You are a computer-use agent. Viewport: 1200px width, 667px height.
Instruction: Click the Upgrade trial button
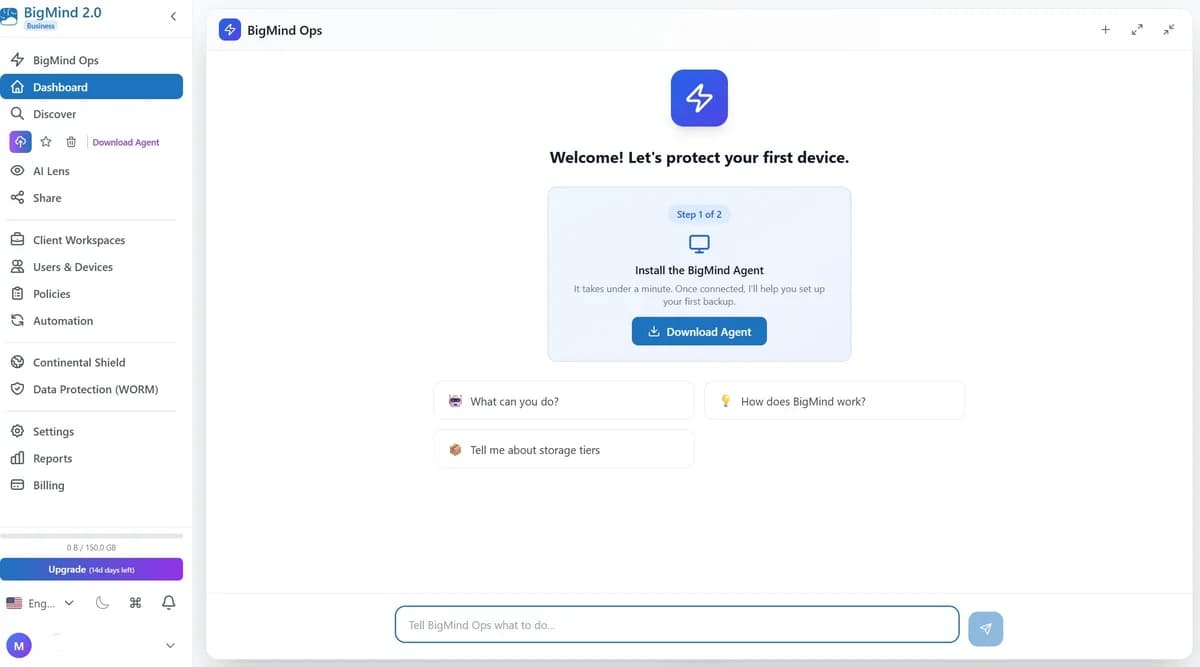(91, 568)
